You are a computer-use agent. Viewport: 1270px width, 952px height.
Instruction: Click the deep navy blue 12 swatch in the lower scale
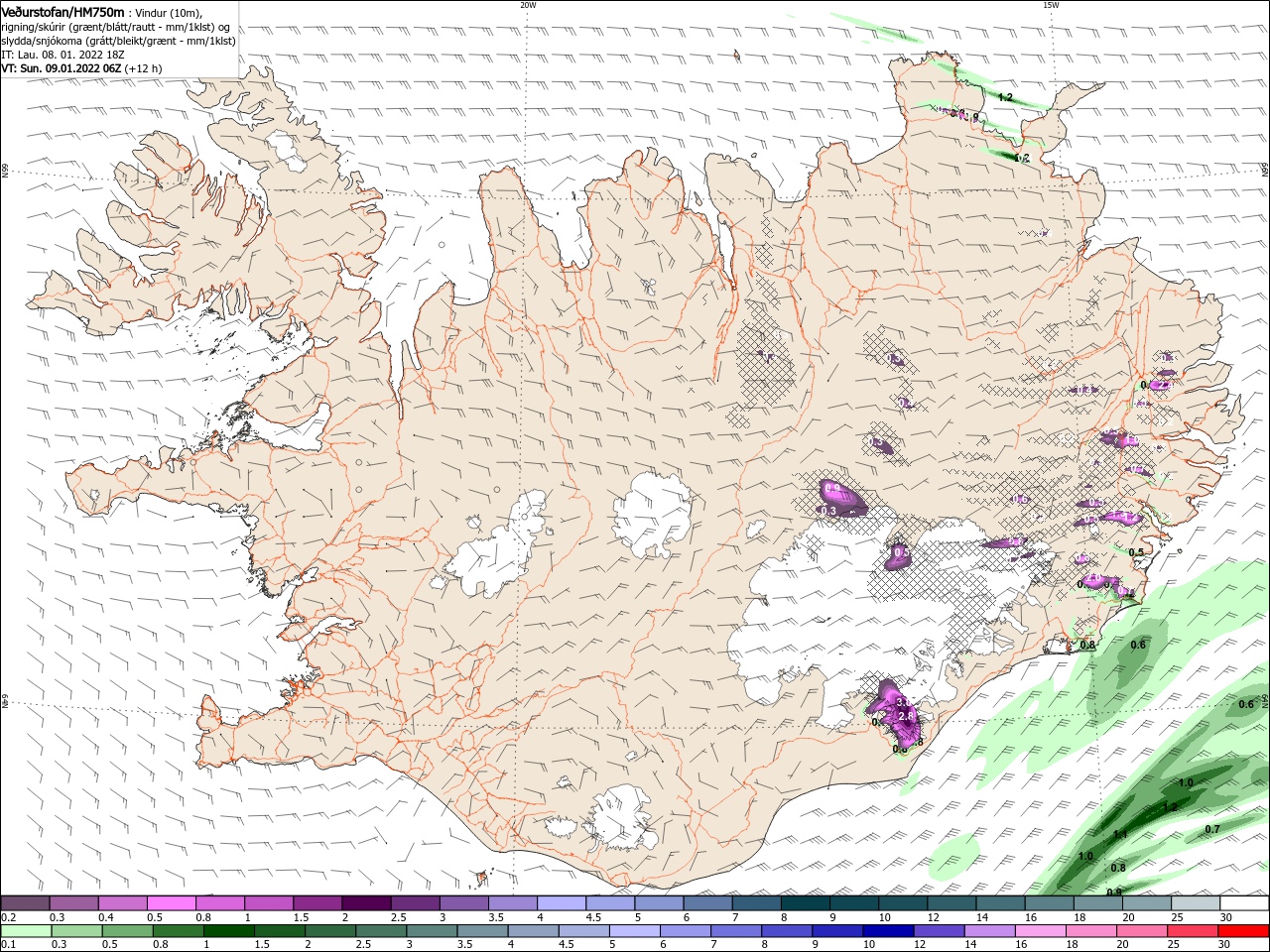[940, 931]
